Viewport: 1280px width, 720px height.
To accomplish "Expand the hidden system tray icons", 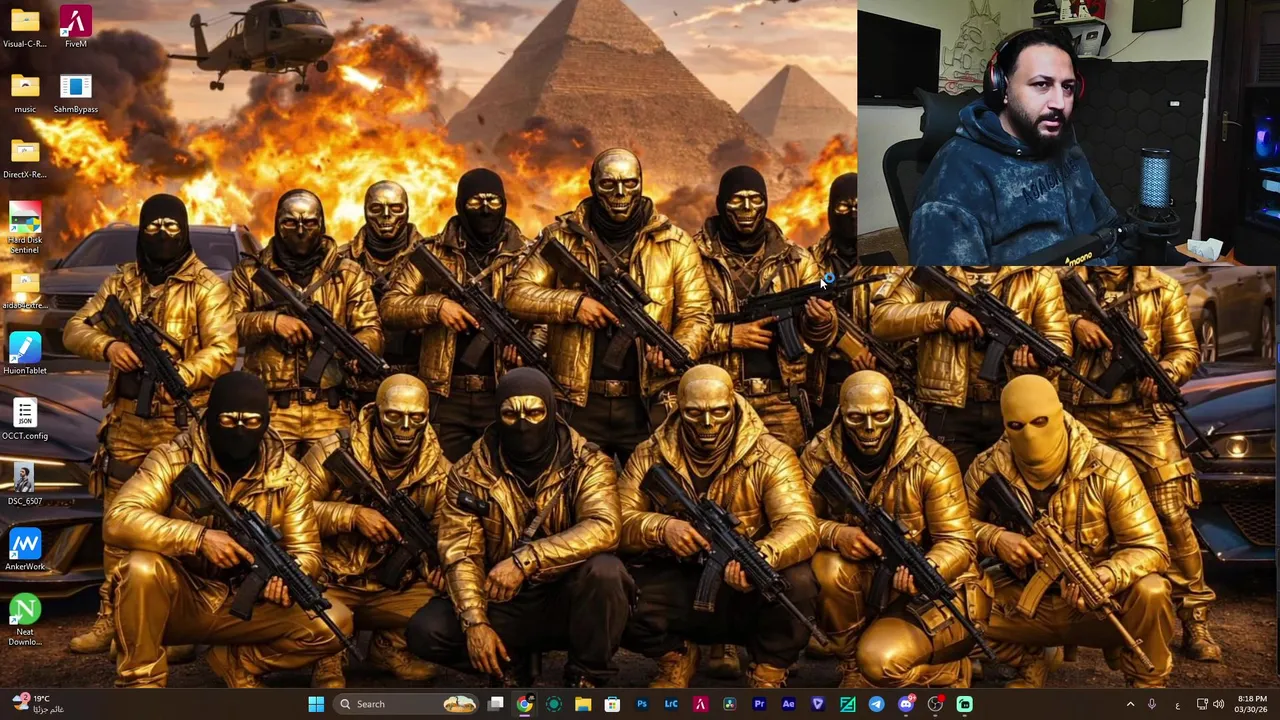I will [x=1130, y=704].
